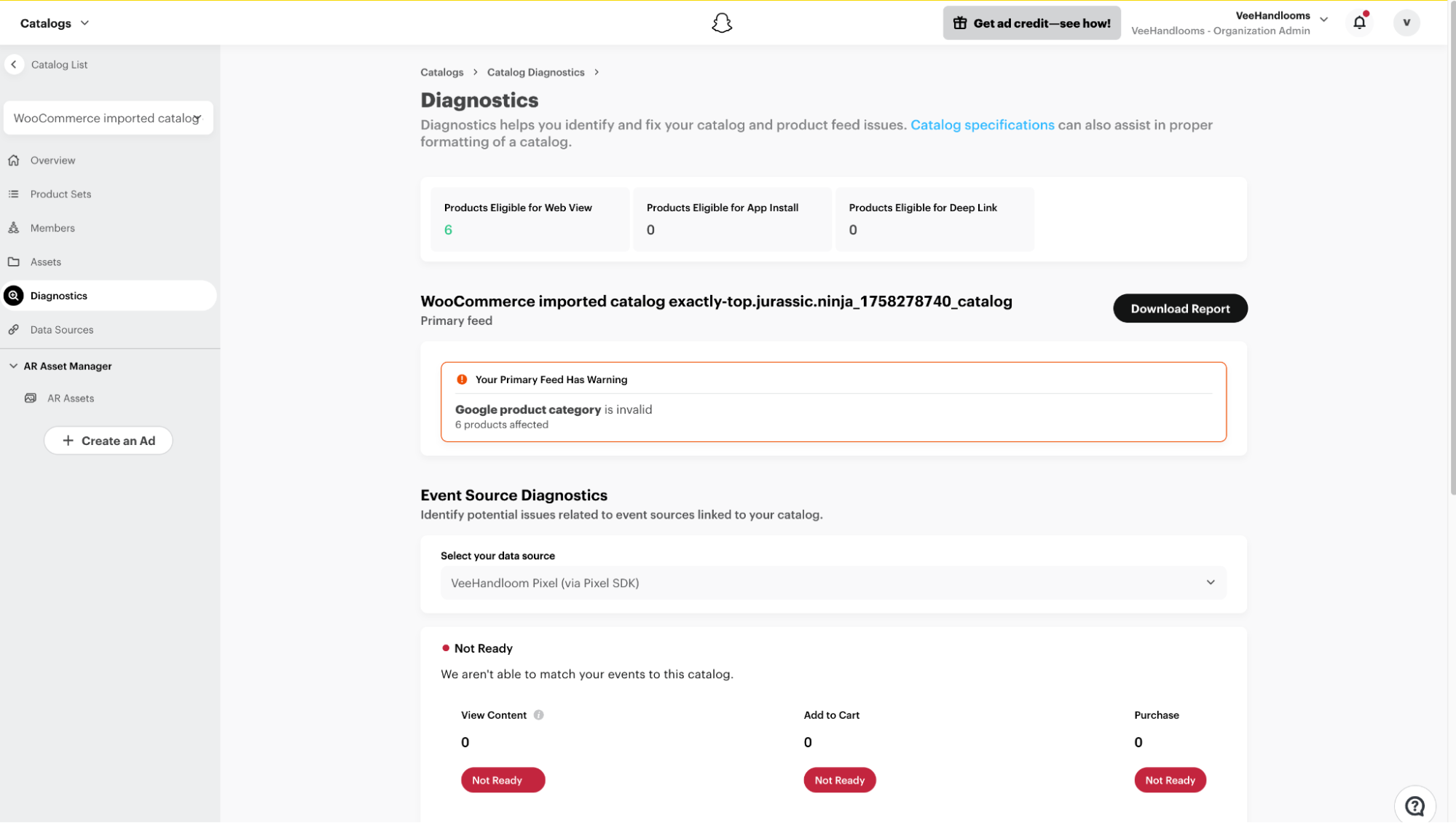Open Product Sets in the sidebar
The height and width of the screenshot is (823, 1456).
click(60, 194)
